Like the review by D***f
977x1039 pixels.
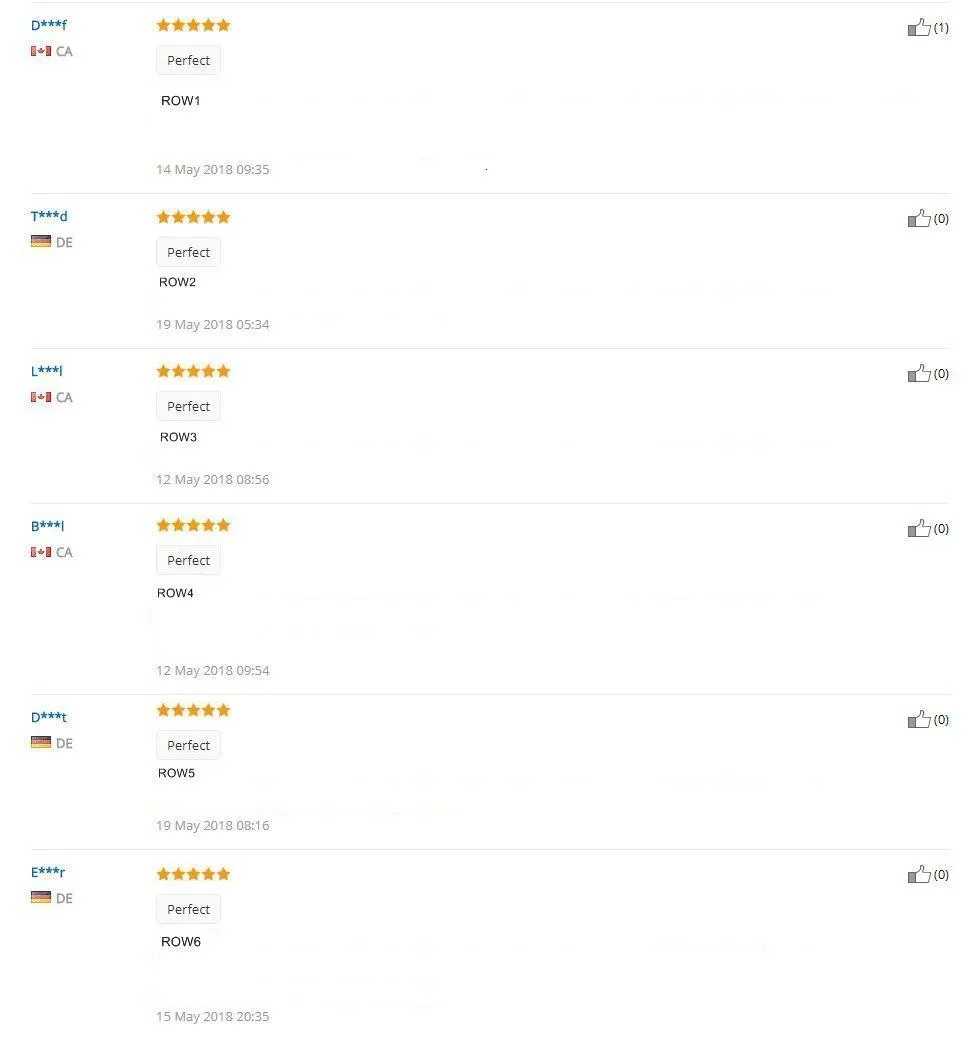click(x=919, y=27)
